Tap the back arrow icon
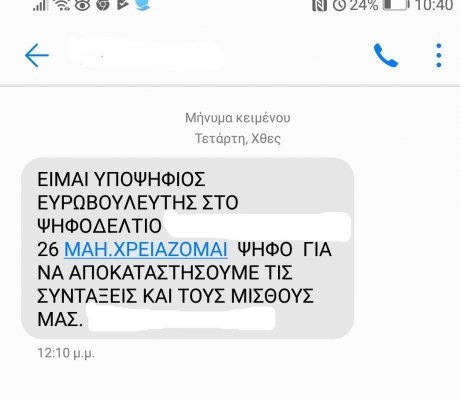This screenshot has height=400, width=460. point(37,55)
